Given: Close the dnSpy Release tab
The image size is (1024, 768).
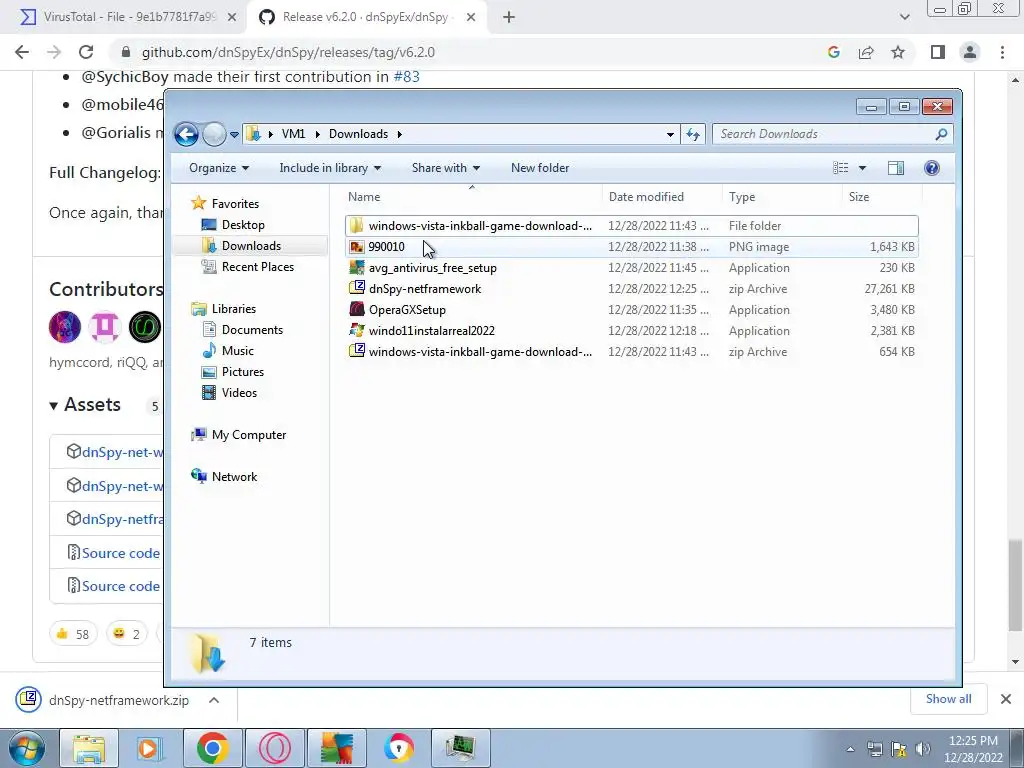Looking at the screenshot, I should 471,17.
